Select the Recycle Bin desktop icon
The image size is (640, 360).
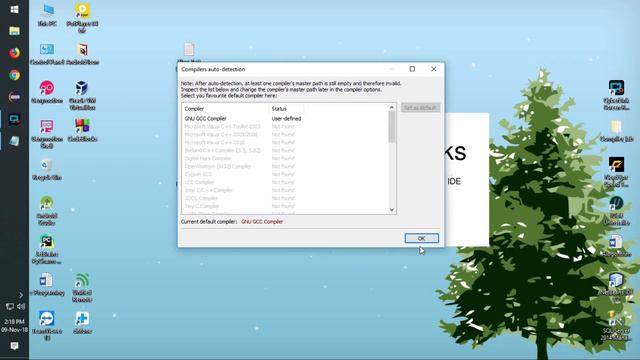(47, 169)
